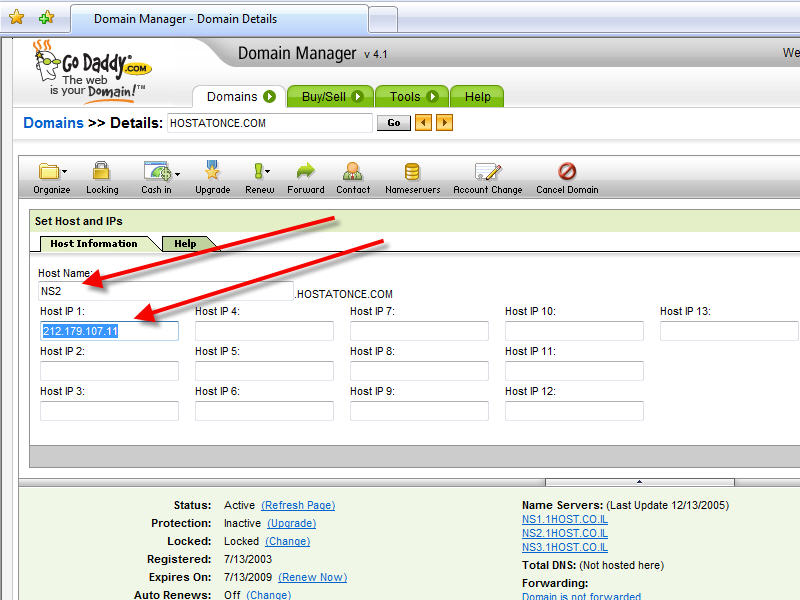This screenshot has width=800, height=600.
Task: Open the Cash in tool
Action: pyautogui.click(x=157, y=172)
